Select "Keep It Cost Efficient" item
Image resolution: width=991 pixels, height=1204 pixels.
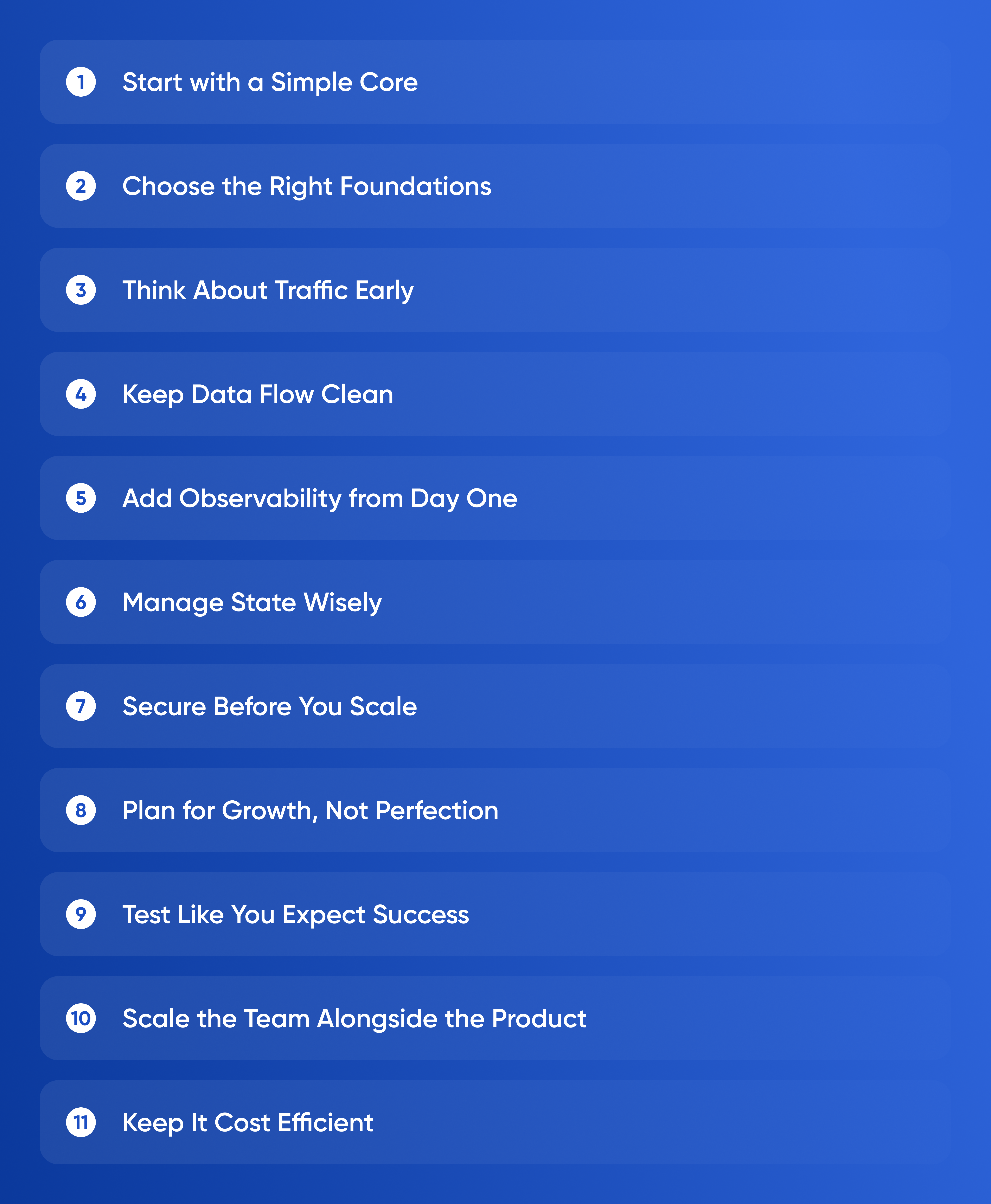248,1122
